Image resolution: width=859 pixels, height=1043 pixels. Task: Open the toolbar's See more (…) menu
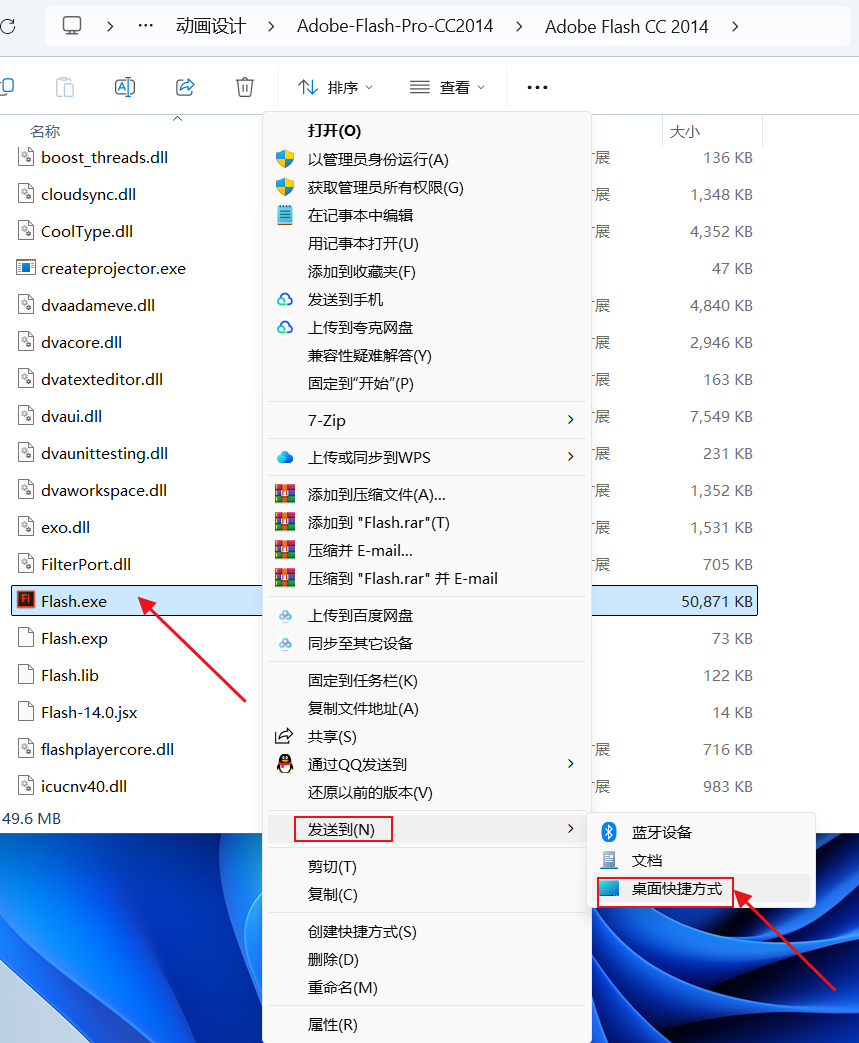pyautogui.click(x=537, y=87)
